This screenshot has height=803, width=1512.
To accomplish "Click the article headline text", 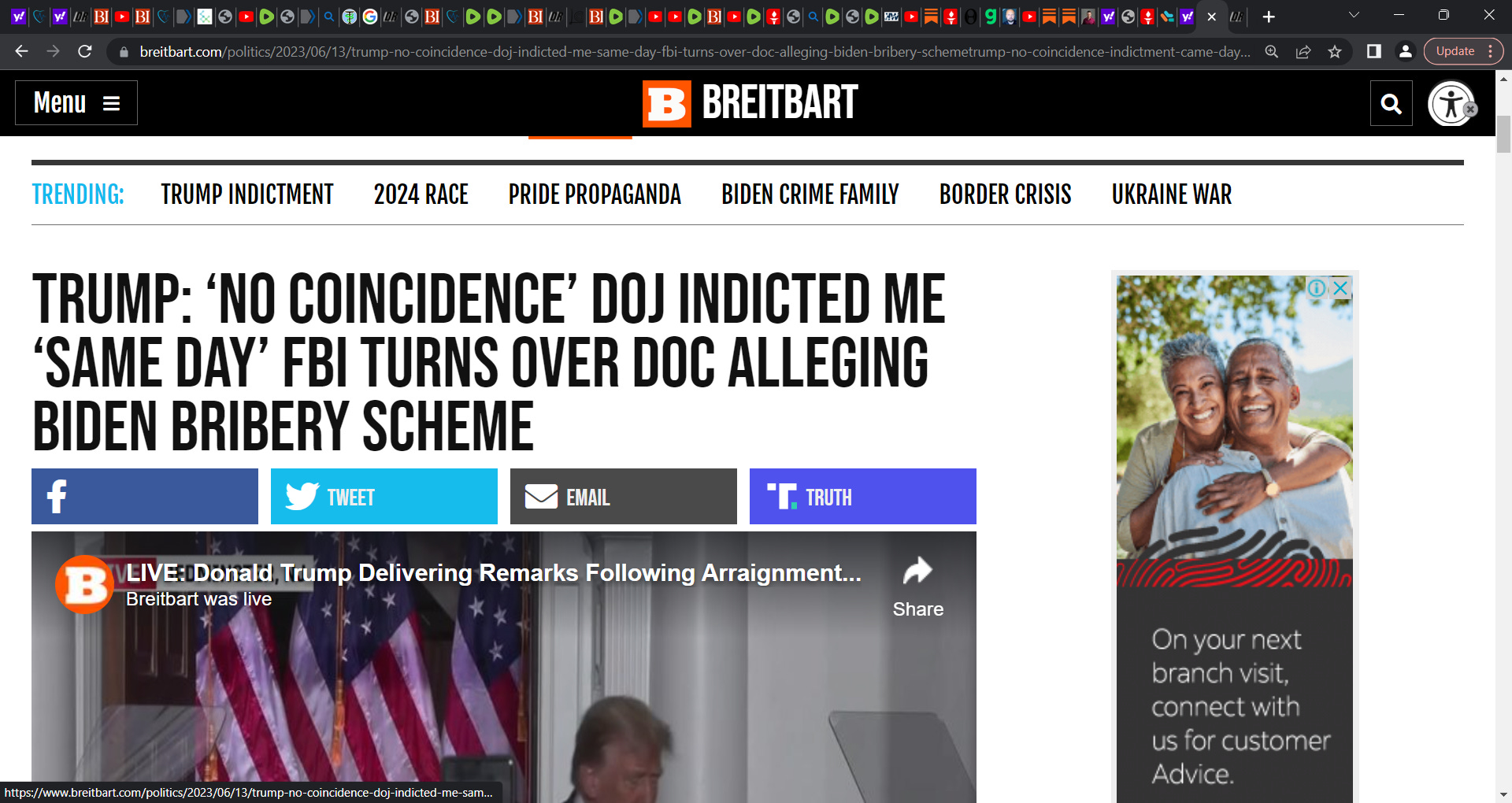I will [488, 362].
